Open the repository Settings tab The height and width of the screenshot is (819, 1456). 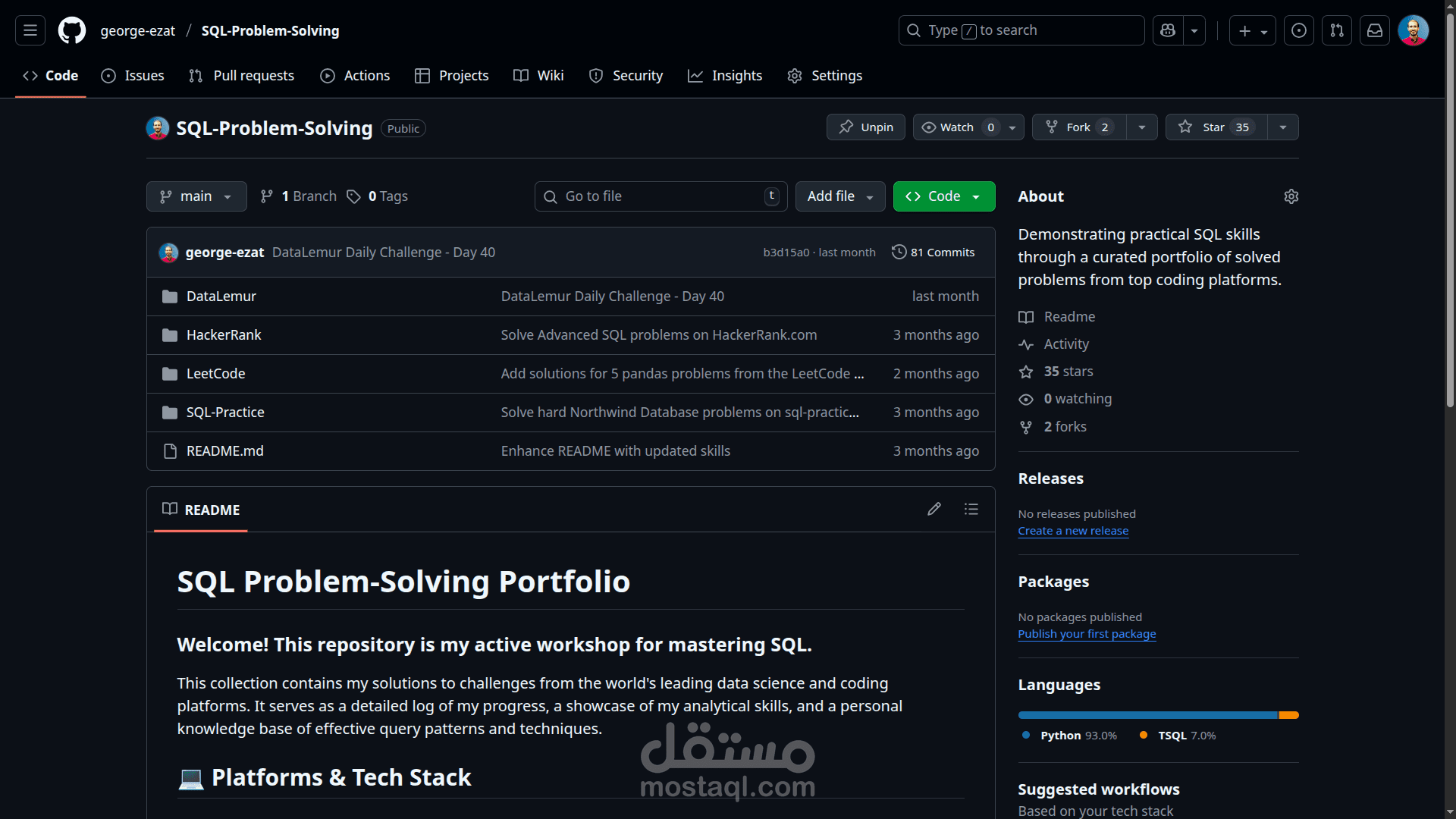(825, 76)
